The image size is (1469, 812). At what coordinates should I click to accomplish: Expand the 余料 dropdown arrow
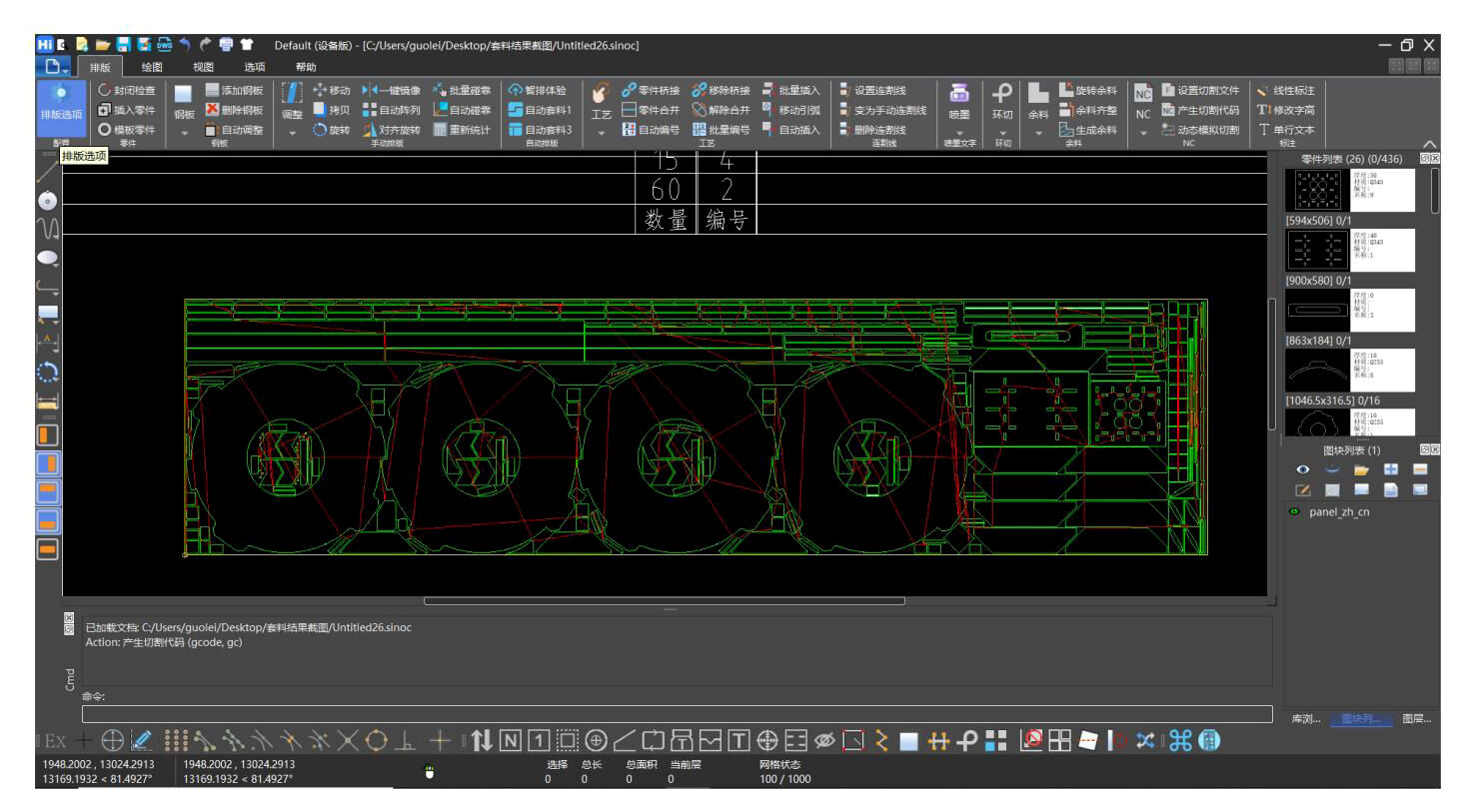1038,132
